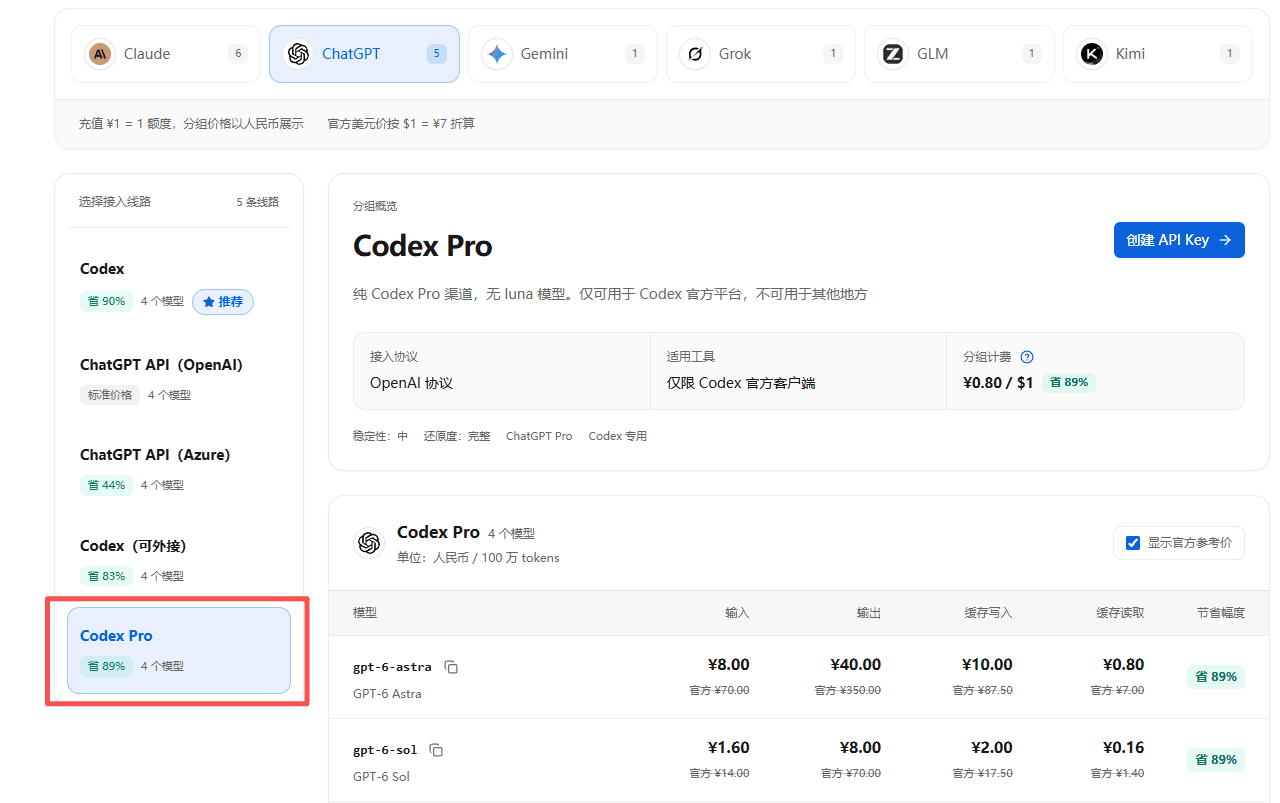This screenshot has width=1280, height=803.
Task: Click the 缓存读取 column header
Action: tap(1120, 613)
